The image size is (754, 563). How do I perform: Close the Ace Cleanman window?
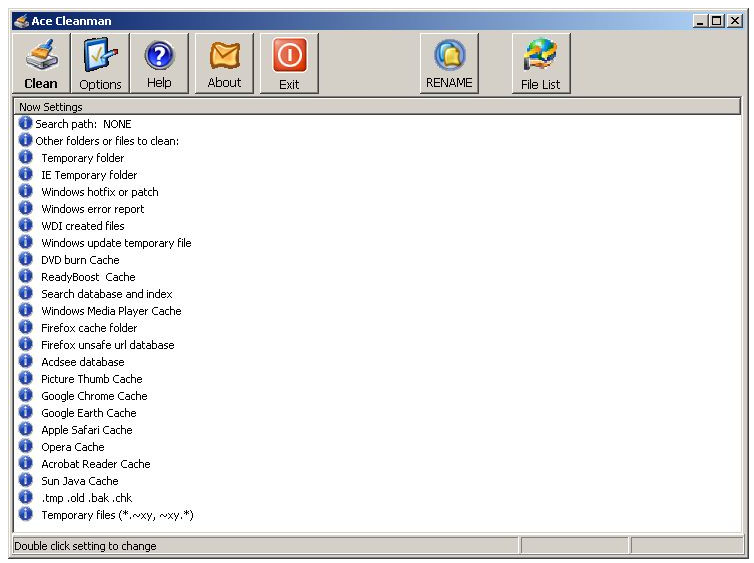(x=734, y=21)
